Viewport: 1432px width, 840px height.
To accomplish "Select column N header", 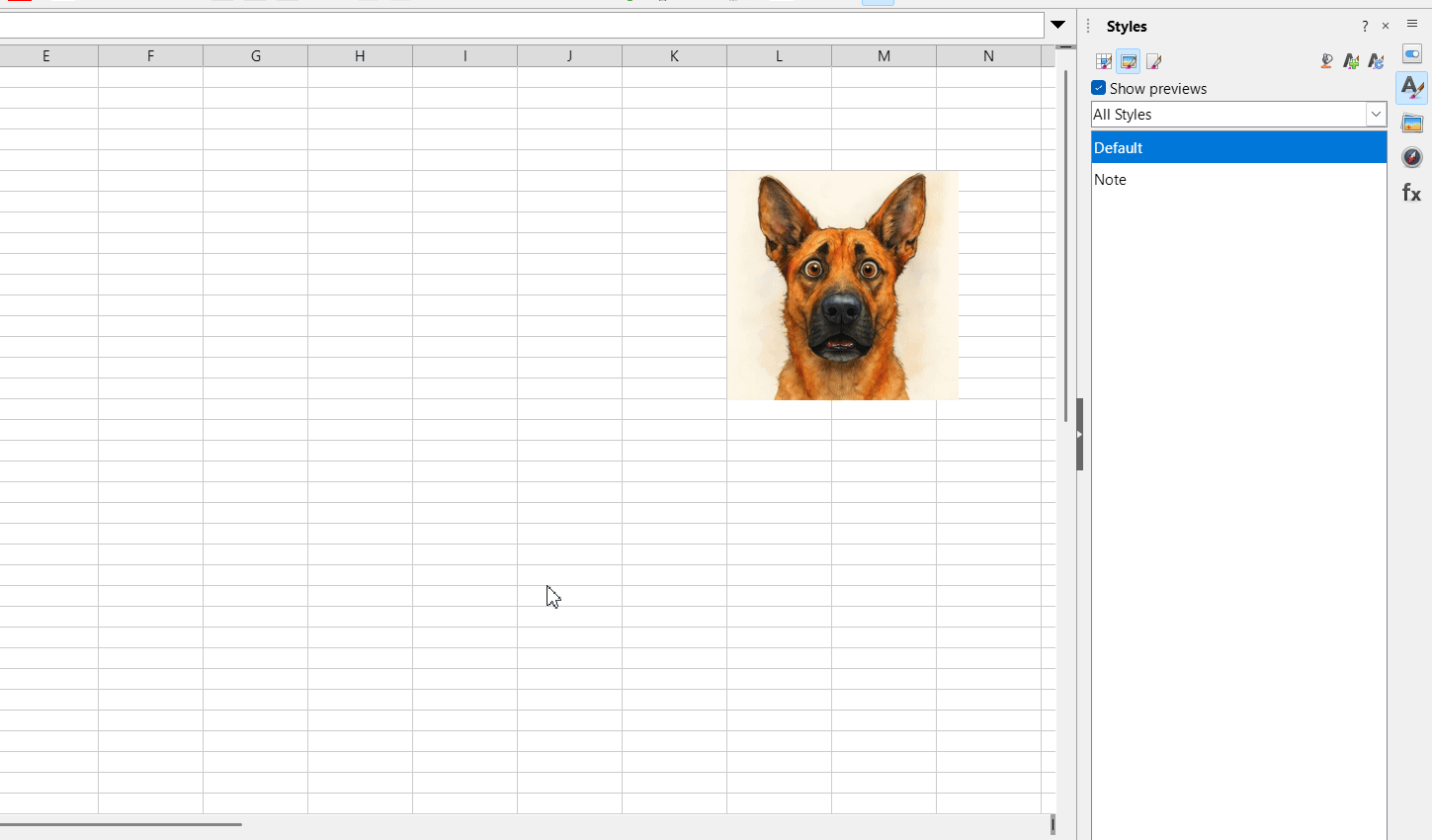I will pos(989,56).
